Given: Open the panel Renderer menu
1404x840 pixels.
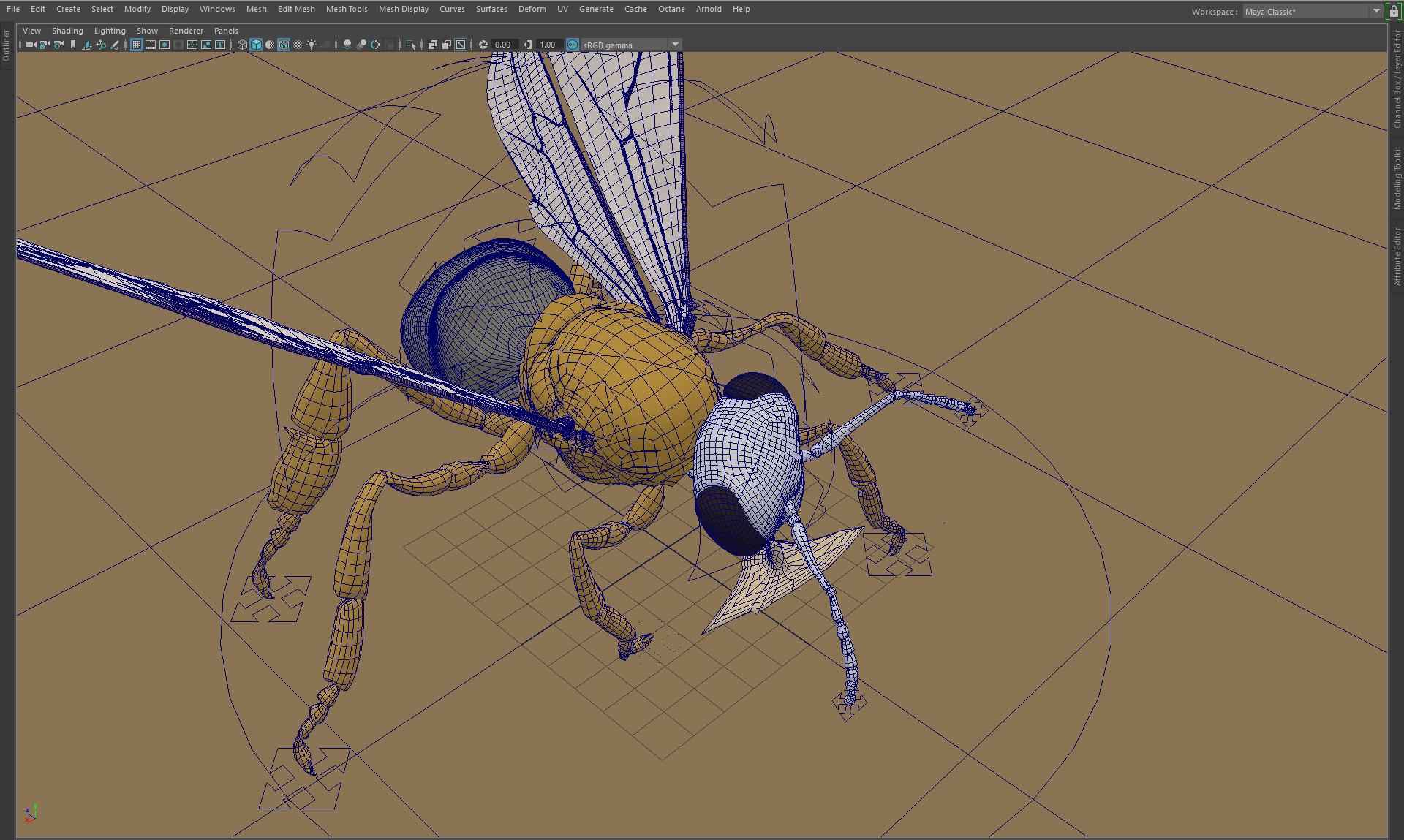Looking at the screenshot, I should tap(186, 31).
